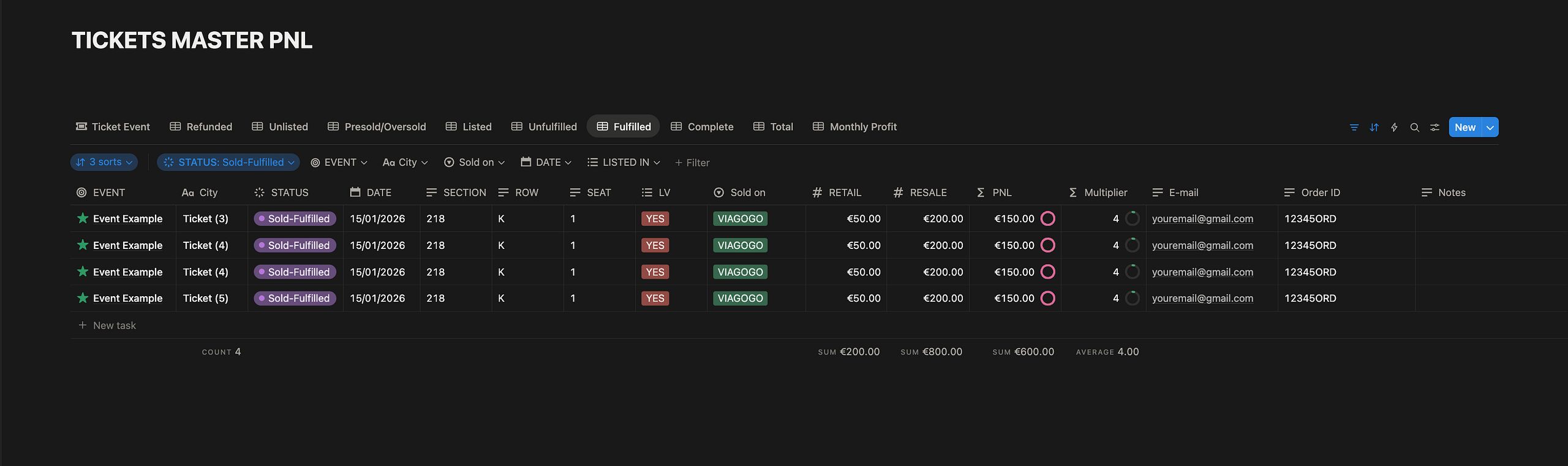1568x466 pixels.
Task: Click the SUM €600.00 total
Action: pyautogui.click(x=1023, y=352)
